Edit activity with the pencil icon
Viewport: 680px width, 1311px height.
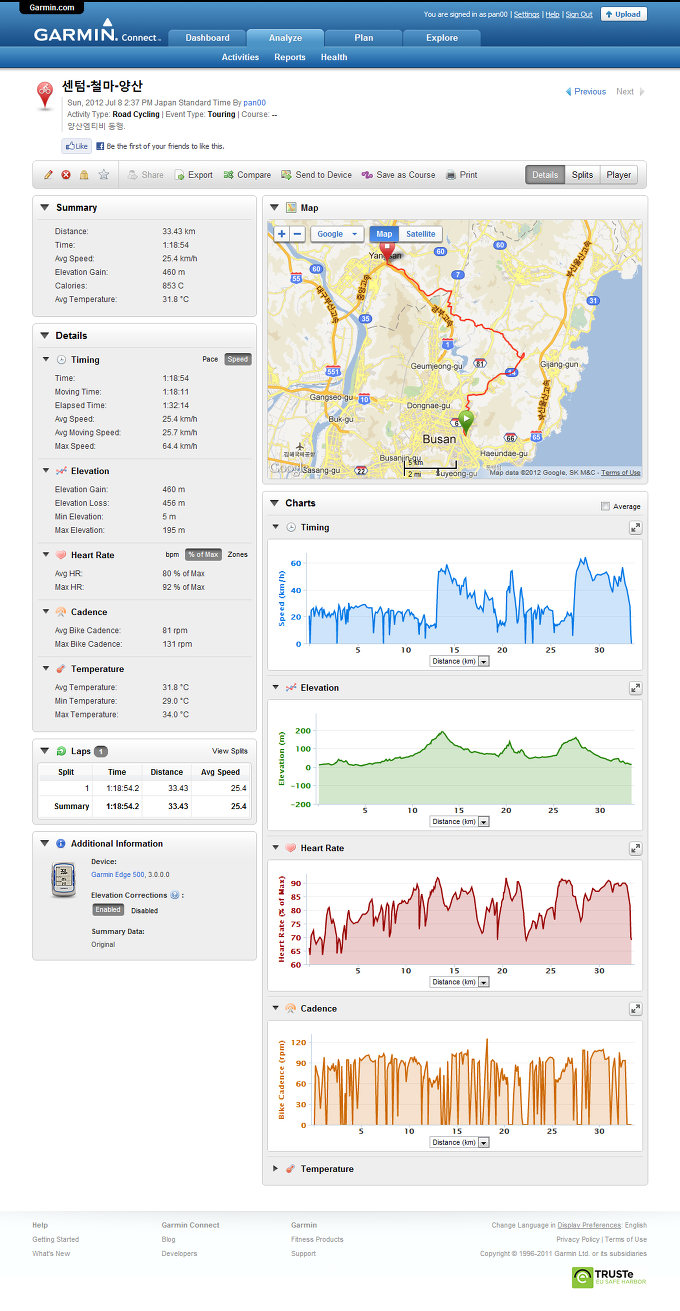[48, 175]
